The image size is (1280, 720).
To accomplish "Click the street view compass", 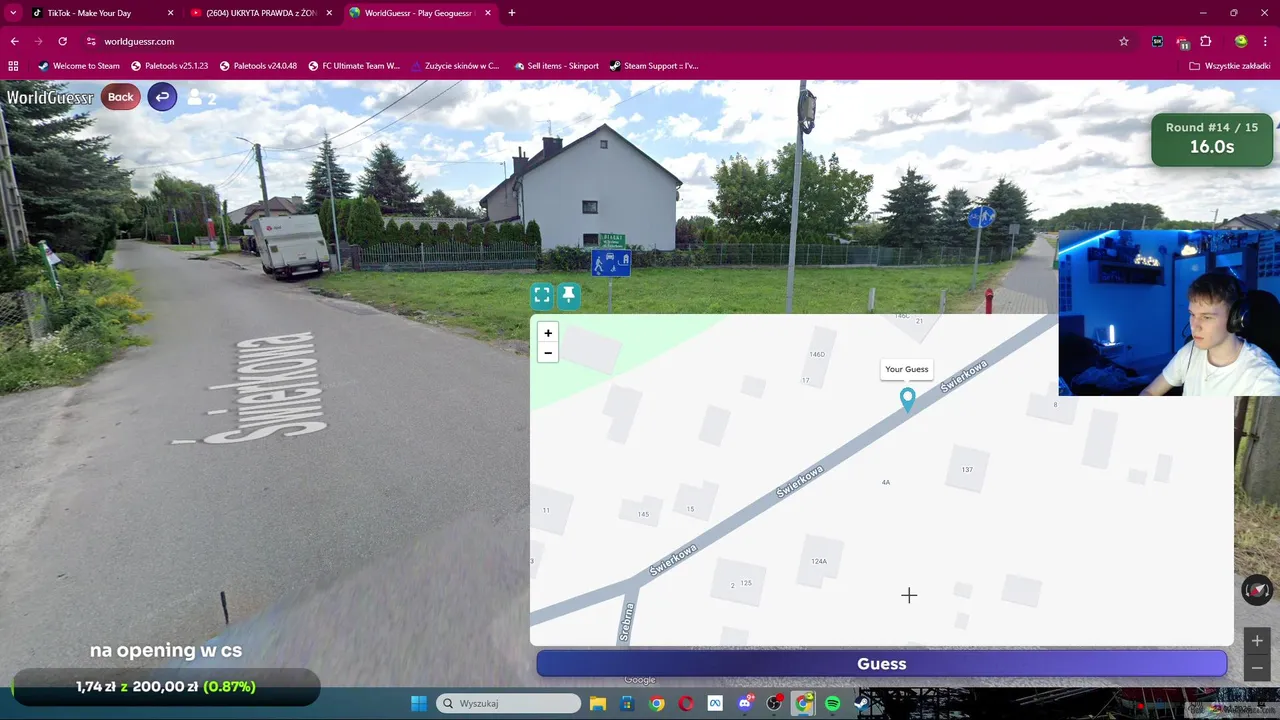I will click(x=1257, y=590).
